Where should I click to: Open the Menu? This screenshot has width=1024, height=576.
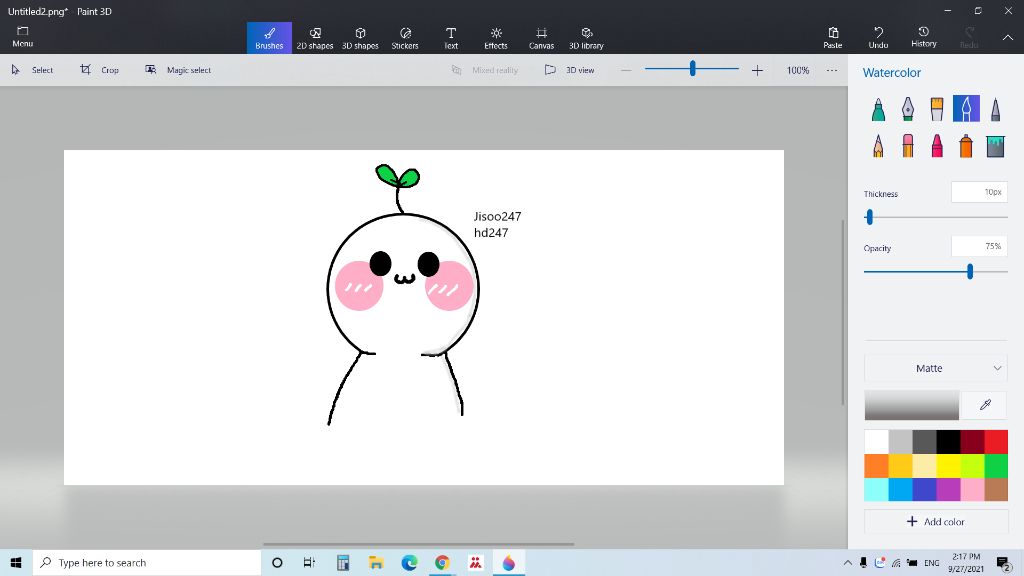(23, 37)
